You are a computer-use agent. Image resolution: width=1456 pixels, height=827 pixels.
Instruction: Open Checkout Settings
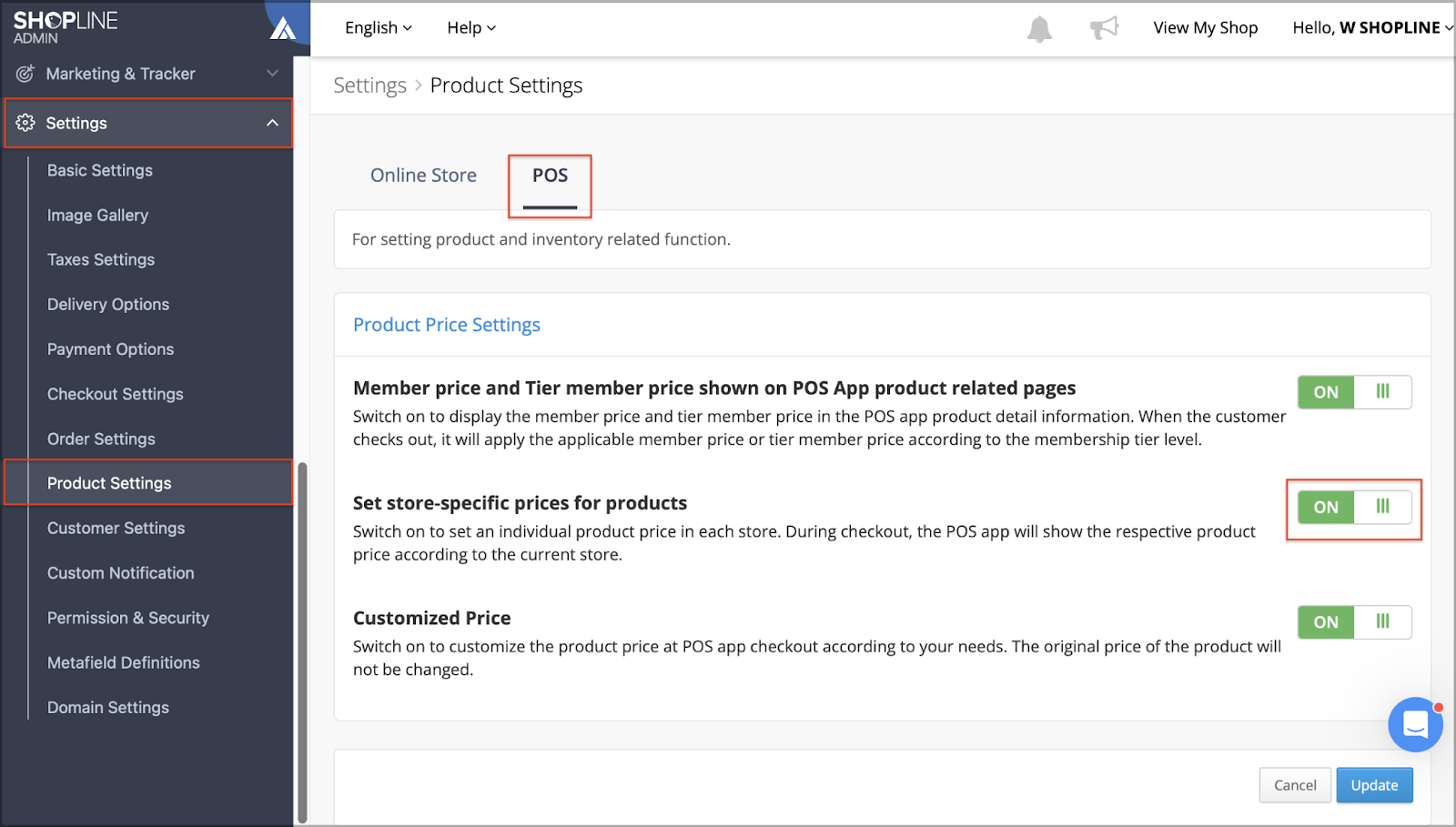pos(115,394)
